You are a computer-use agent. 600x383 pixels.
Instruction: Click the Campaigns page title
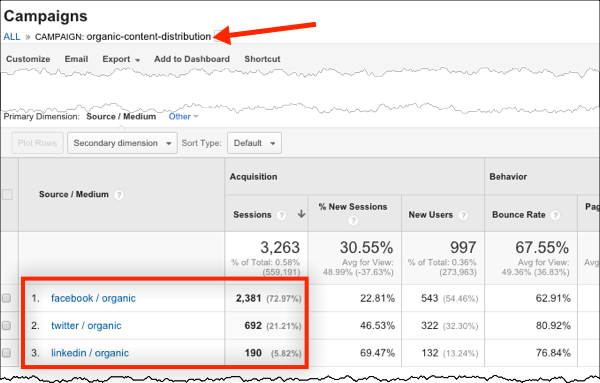pos(46,16)
